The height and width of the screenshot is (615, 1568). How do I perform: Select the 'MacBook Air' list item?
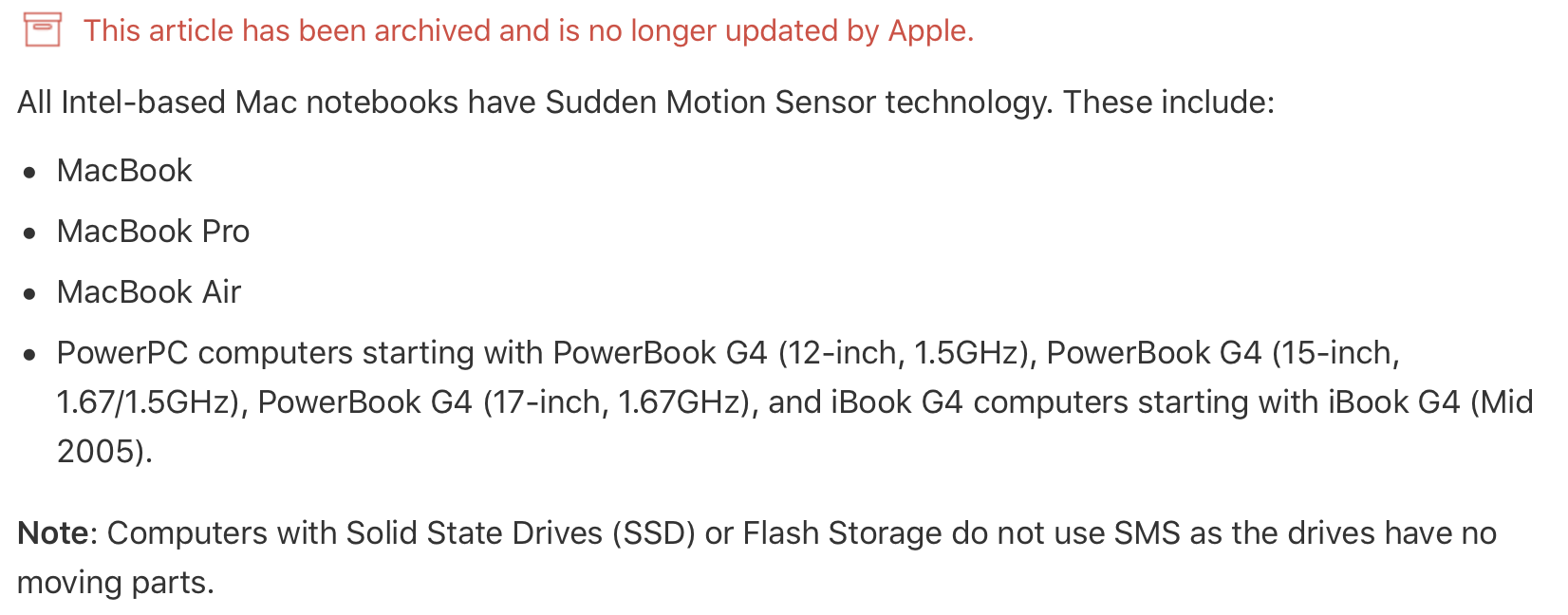(x=149, y=292)
